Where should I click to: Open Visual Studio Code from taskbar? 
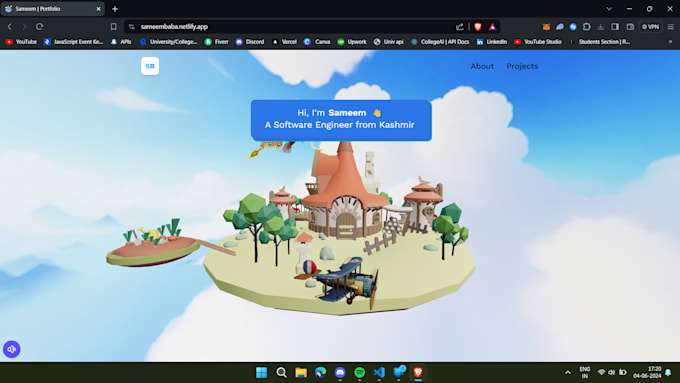point(379,372)
